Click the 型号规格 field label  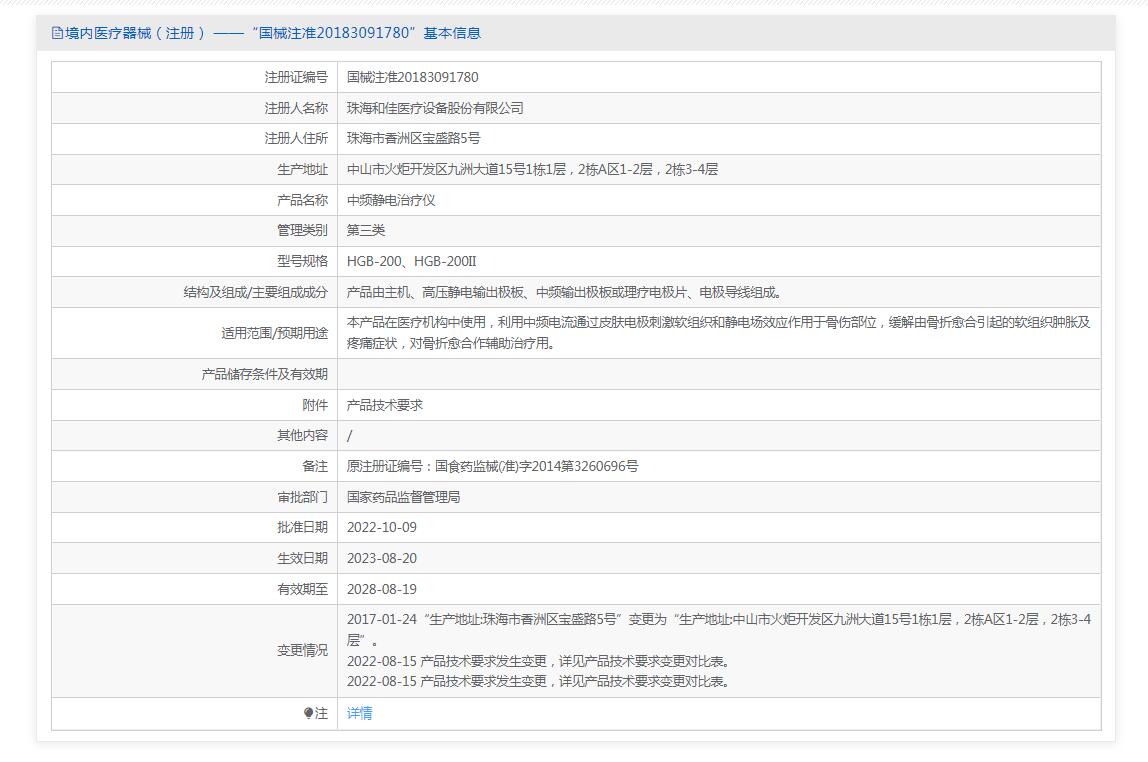point(302,261)
